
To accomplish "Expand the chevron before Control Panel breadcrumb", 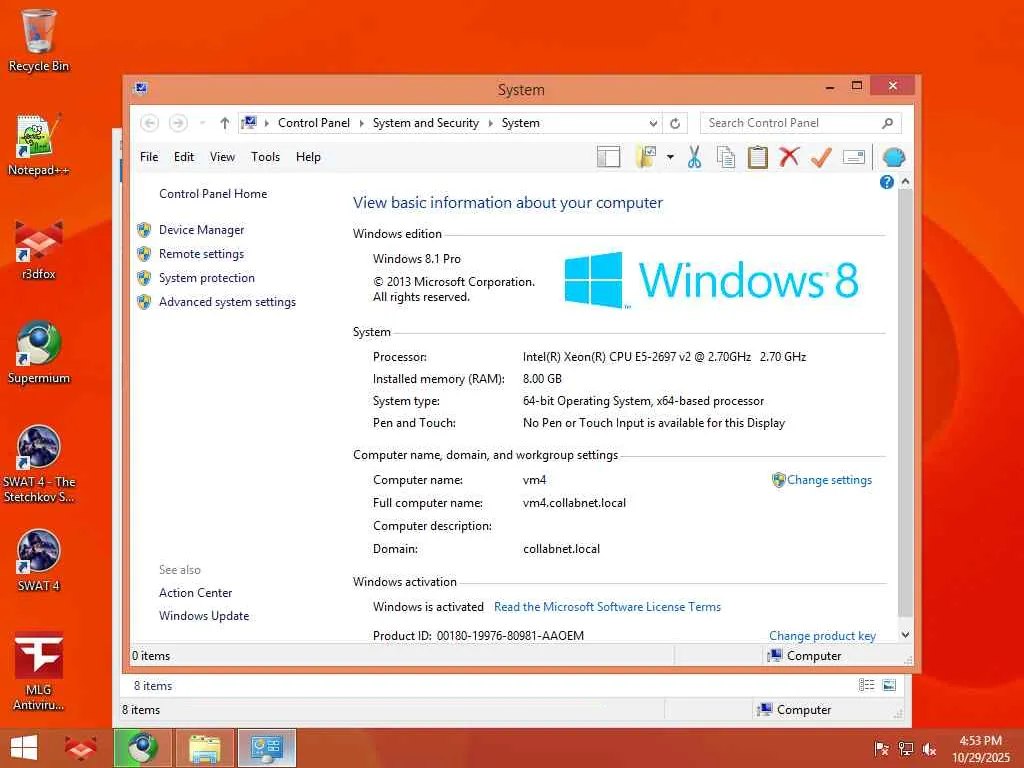I will 266,123.
